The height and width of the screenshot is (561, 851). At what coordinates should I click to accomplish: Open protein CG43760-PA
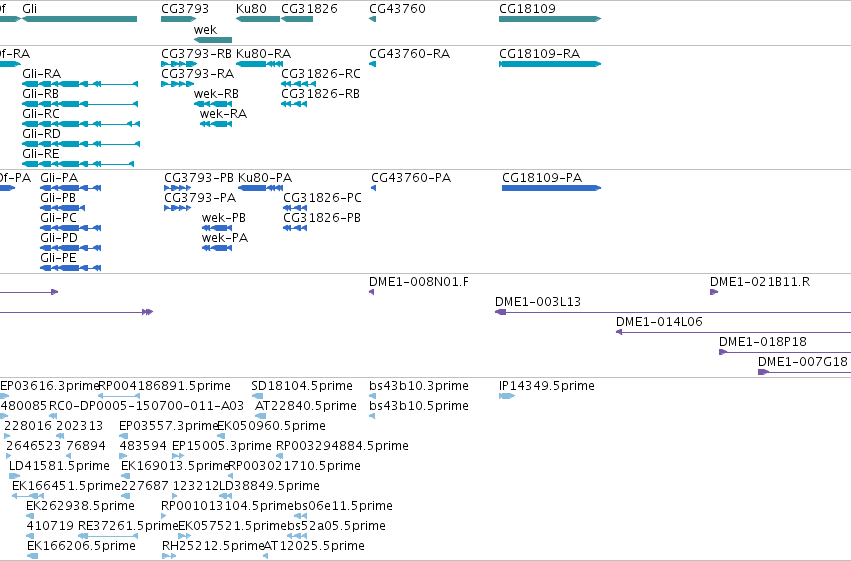pyautogui.click(x=373, y=188)
